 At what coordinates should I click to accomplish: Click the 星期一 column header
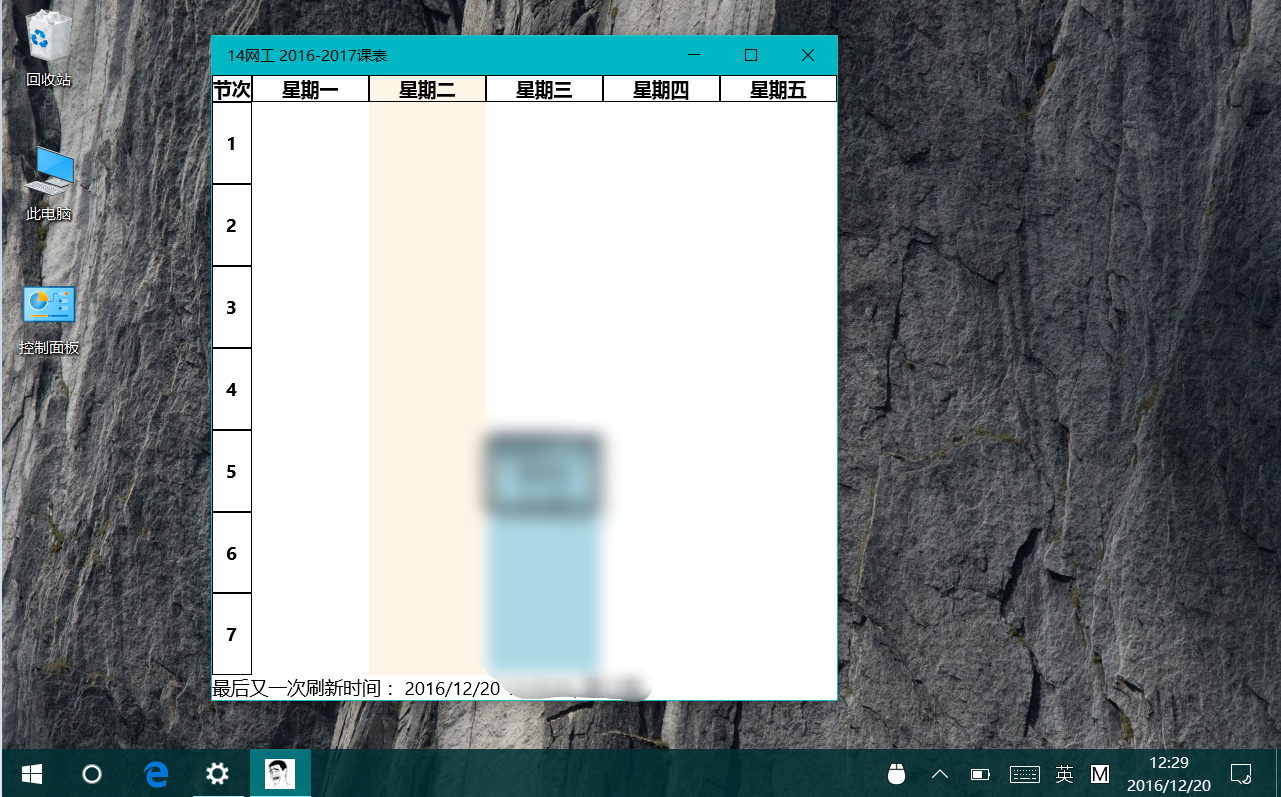pos(310,90)
